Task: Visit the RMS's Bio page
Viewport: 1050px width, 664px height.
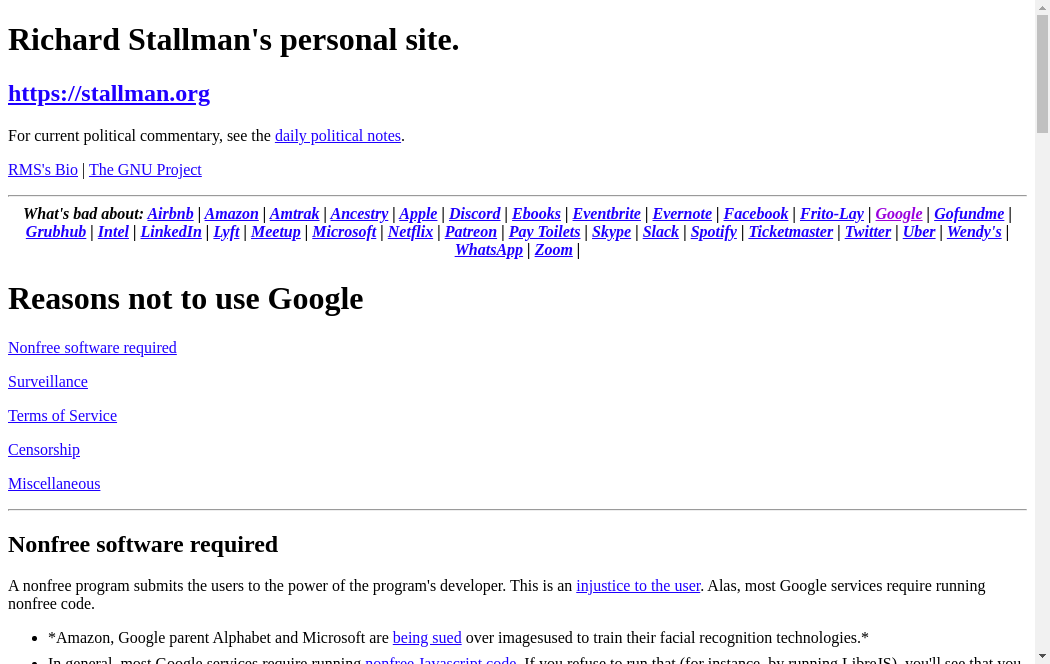Action: pyautogui.click(x=43, y=170)
